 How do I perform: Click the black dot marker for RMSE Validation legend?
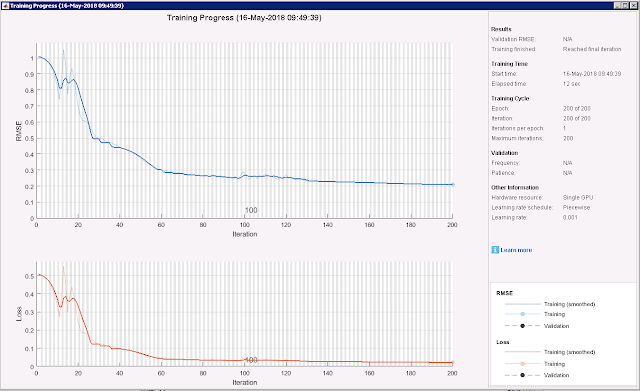pos(522,326)
